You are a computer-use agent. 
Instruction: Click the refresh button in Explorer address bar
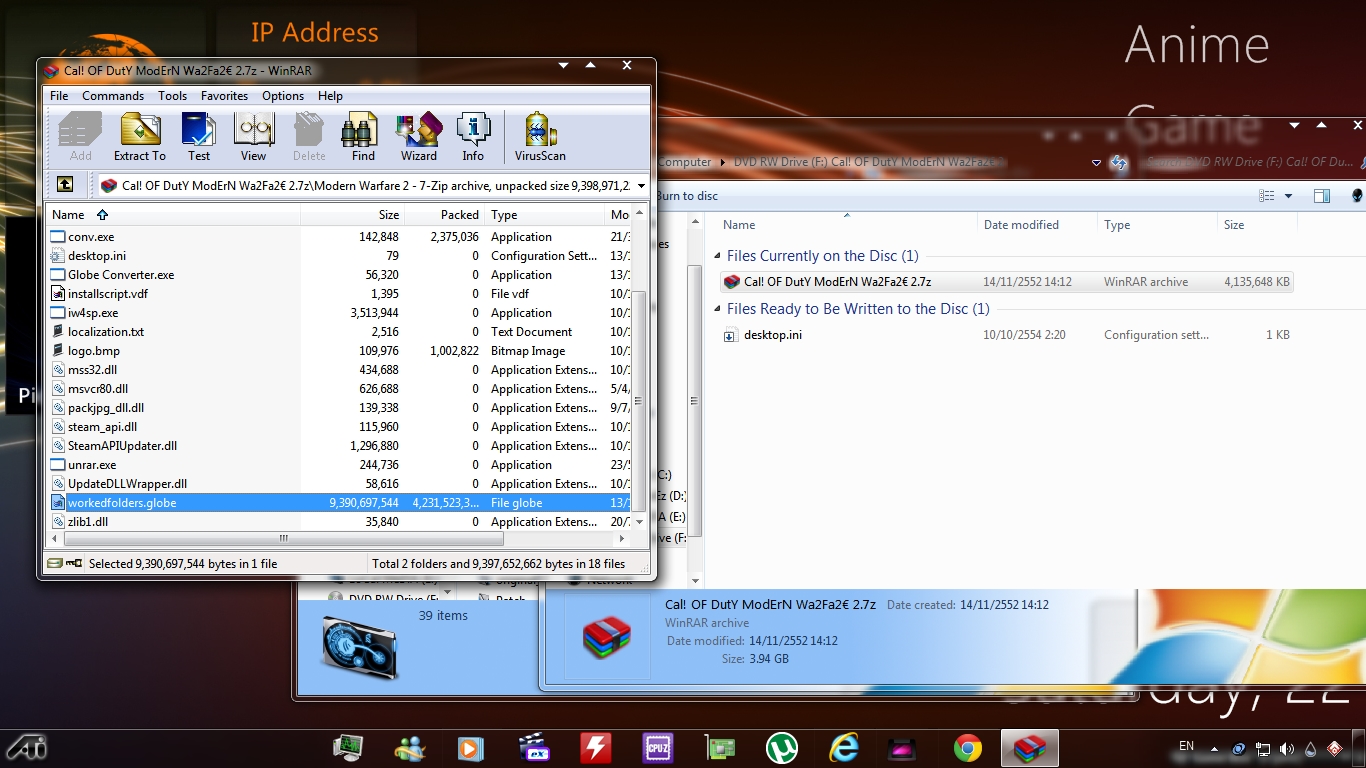[1118, 162]
